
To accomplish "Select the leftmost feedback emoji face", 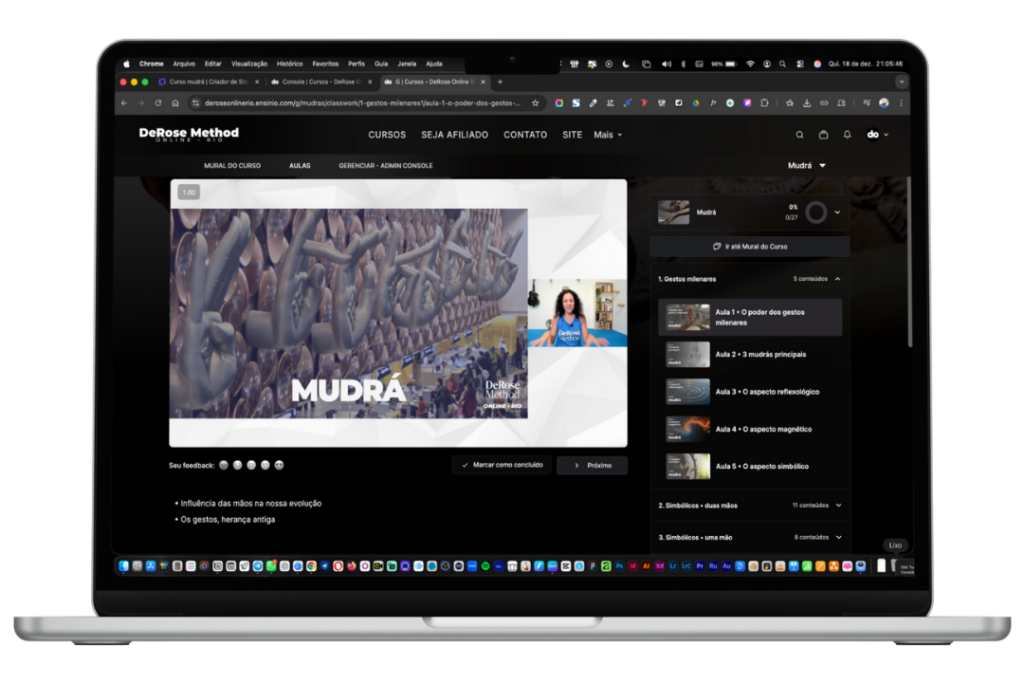I will click(224, 466).
